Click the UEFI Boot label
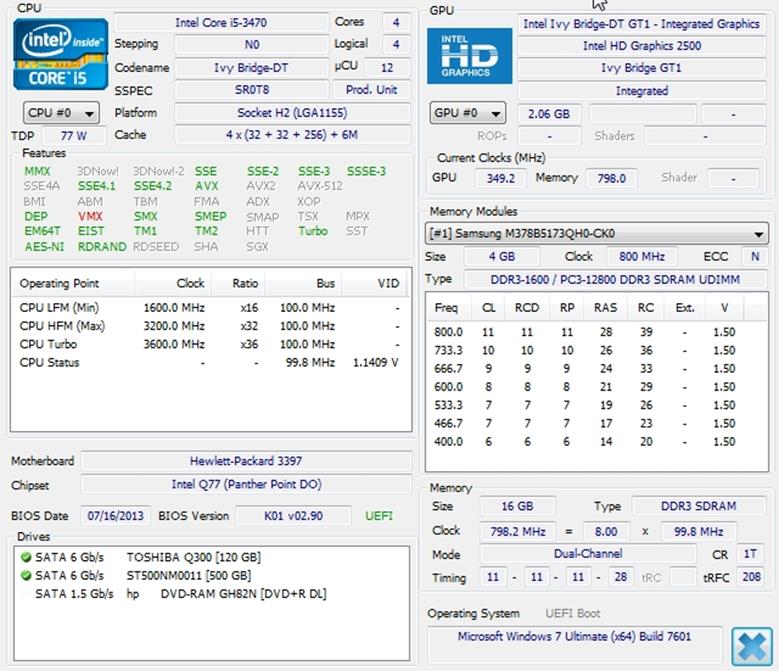 572,614
